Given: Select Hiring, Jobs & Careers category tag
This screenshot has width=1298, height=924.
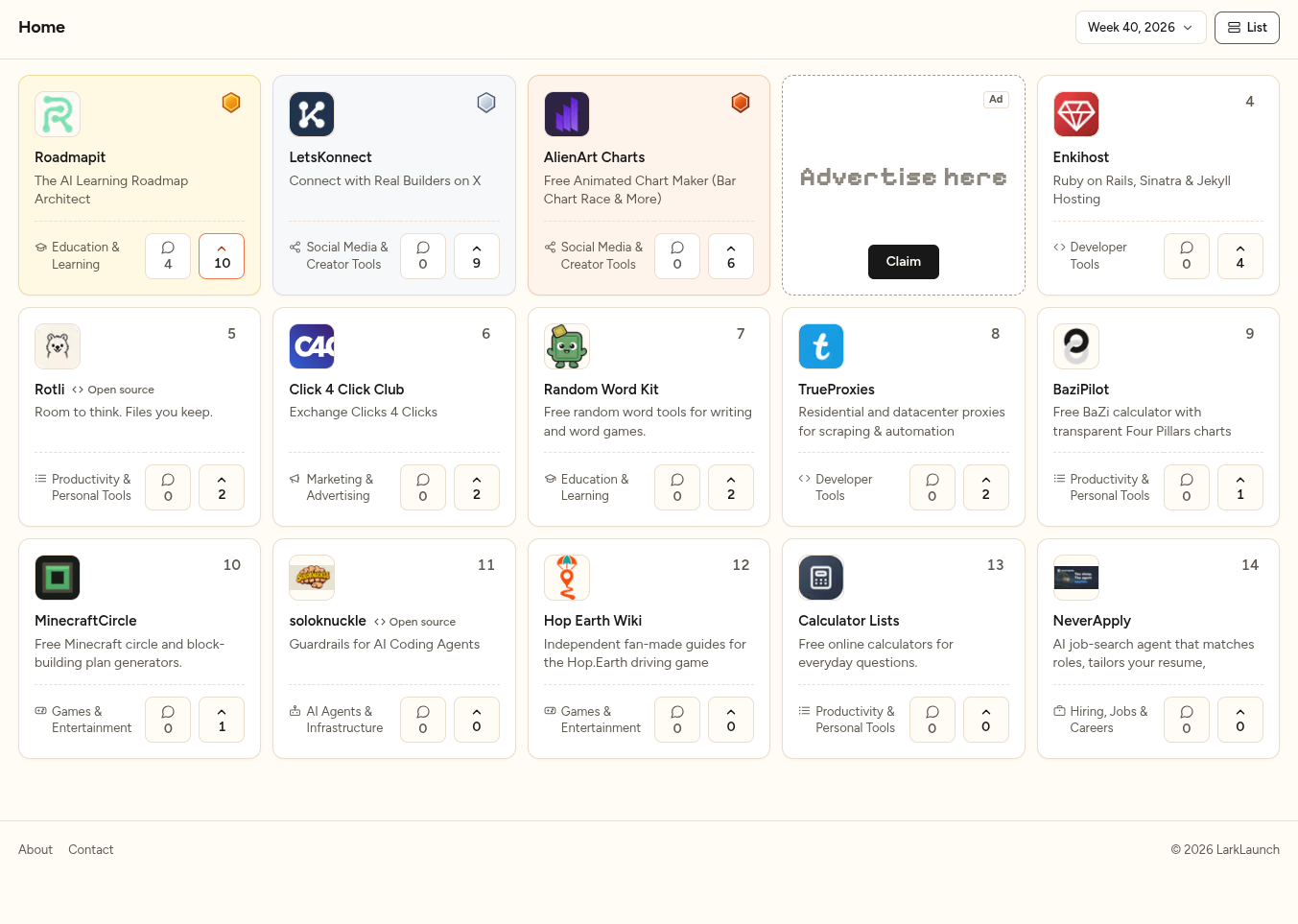Looking at the screenshot, I should pos(1101,720).
